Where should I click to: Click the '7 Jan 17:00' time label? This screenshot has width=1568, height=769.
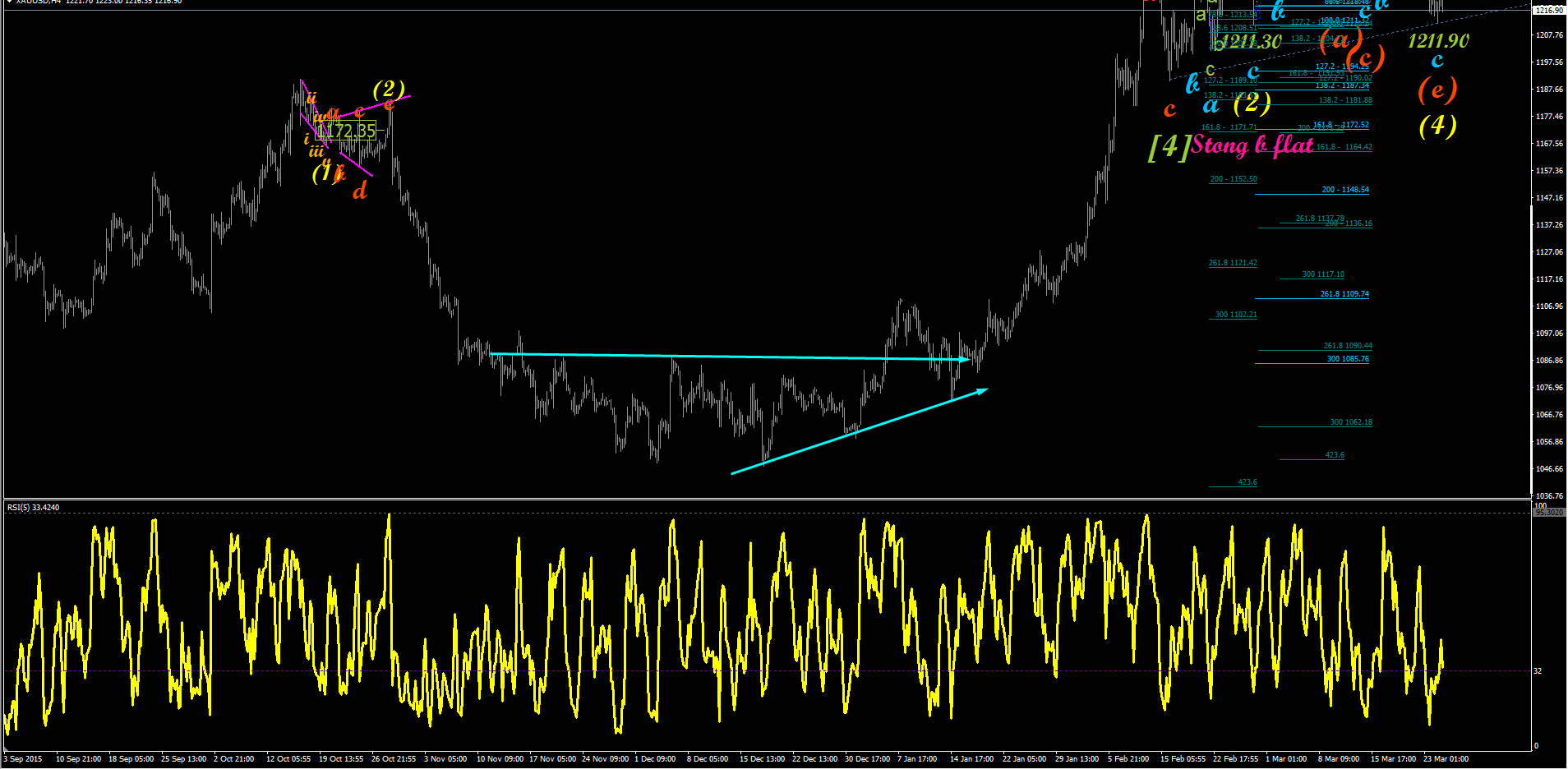click(917, 759)
